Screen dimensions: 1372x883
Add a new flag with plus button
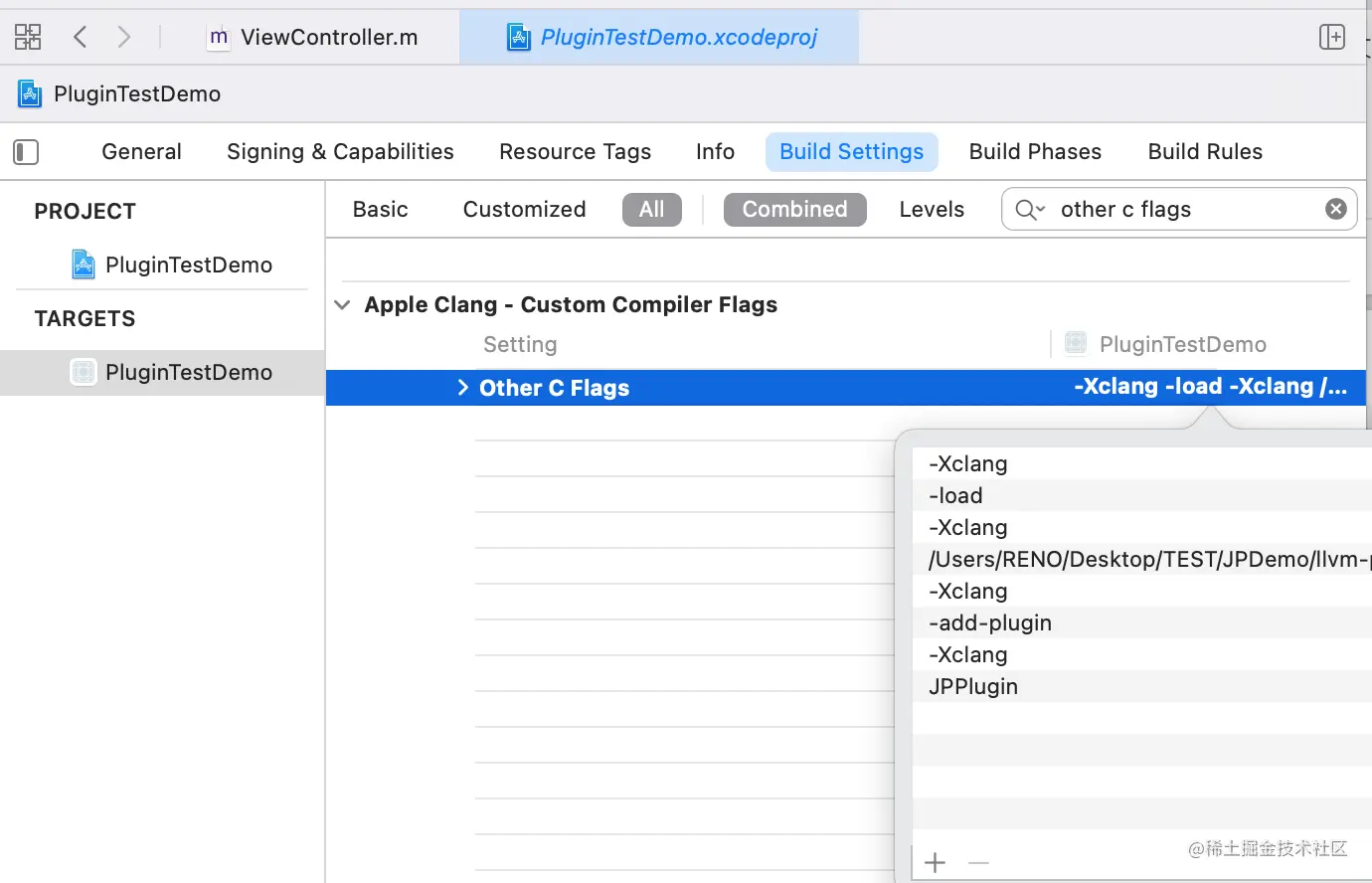click(x=935, y=863)
